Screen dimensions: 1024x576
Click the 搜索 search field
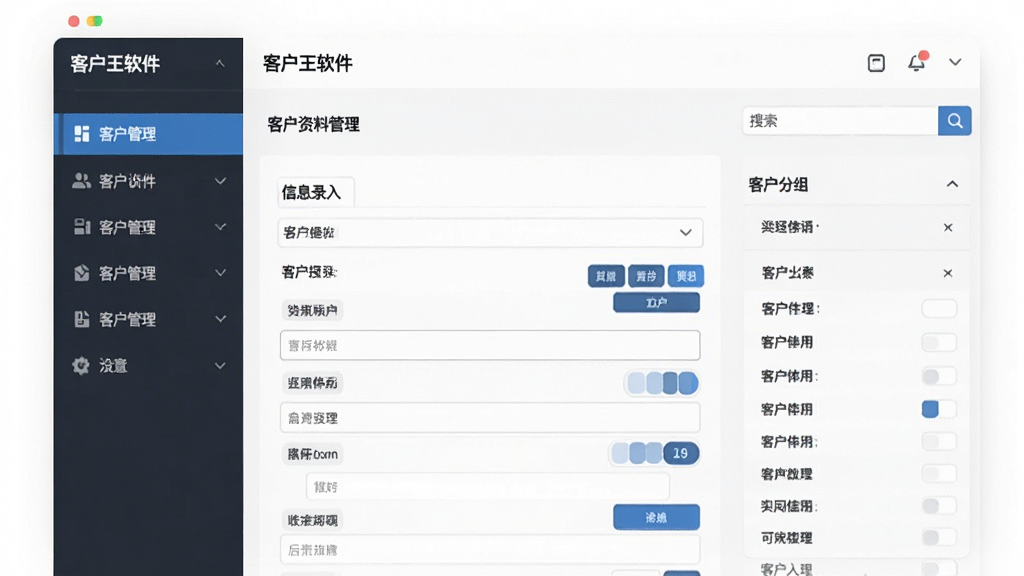(840, 121)
